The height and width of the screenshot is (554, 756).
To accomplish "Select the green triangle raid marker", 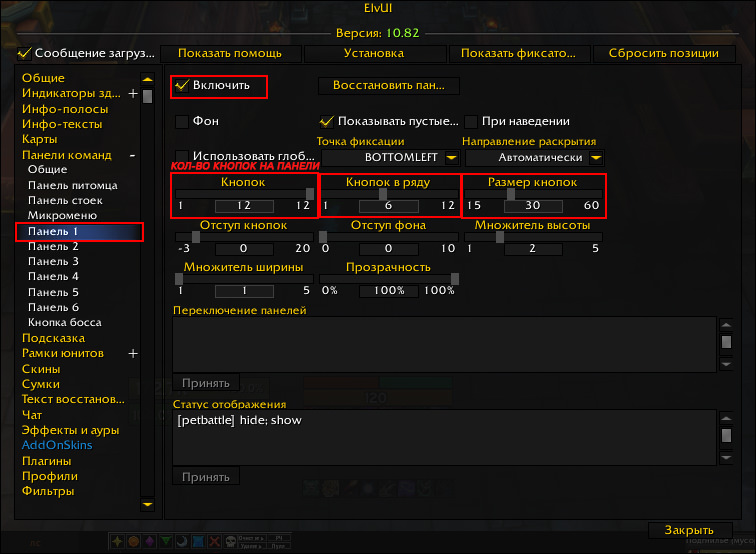I will click(166, 542).
